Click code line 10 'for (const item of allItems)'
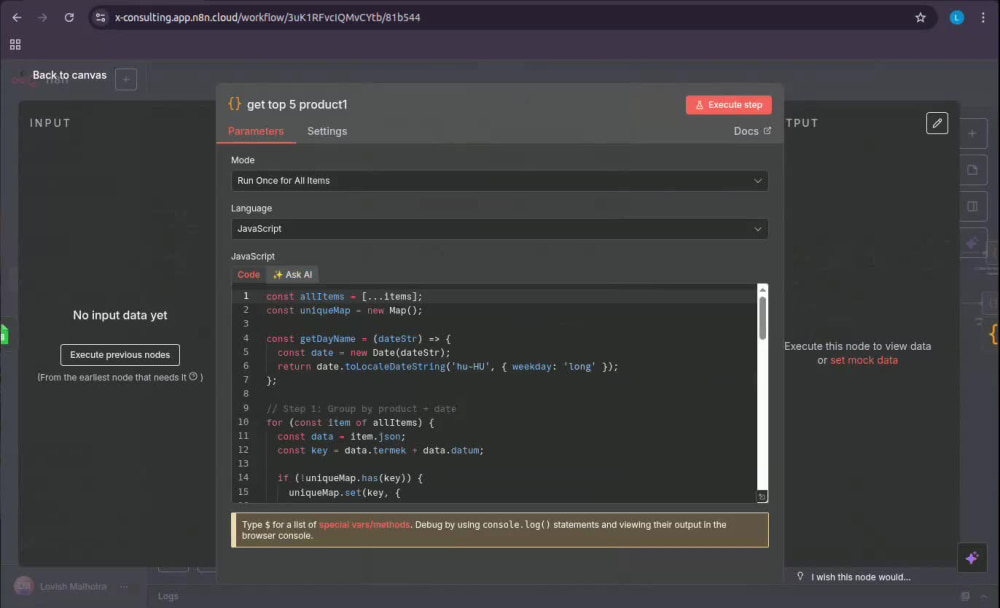 350,423
